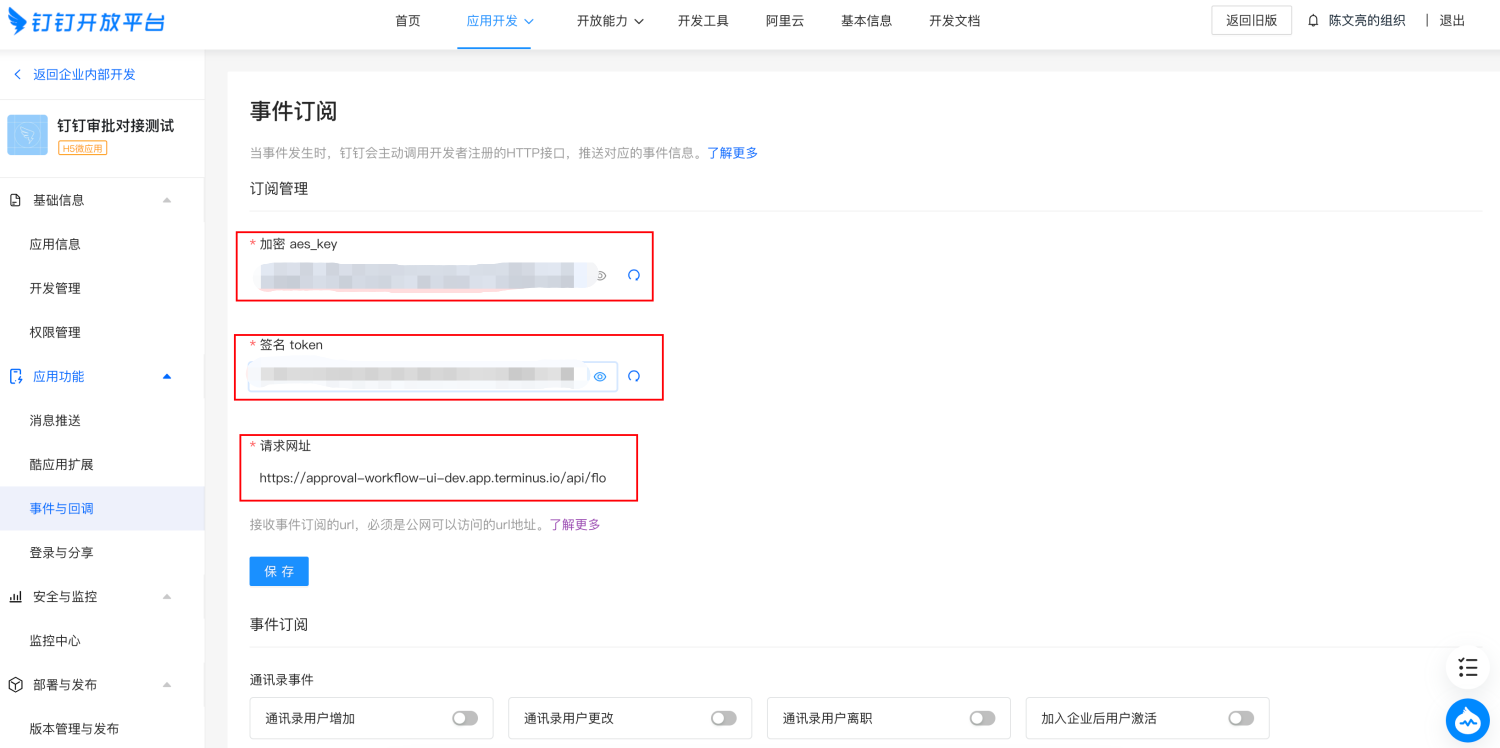Regenerate the 签名 token value
Image resolution: width=1500 pixels, height=748 pixels.
point(634,376)
